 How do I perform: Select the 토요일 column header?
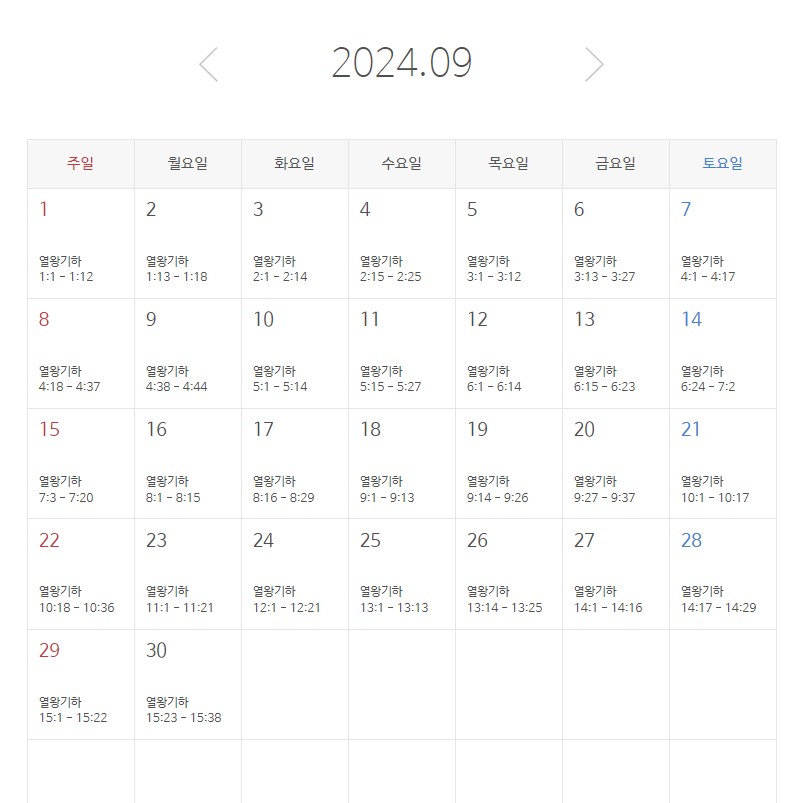coord(722,164)
